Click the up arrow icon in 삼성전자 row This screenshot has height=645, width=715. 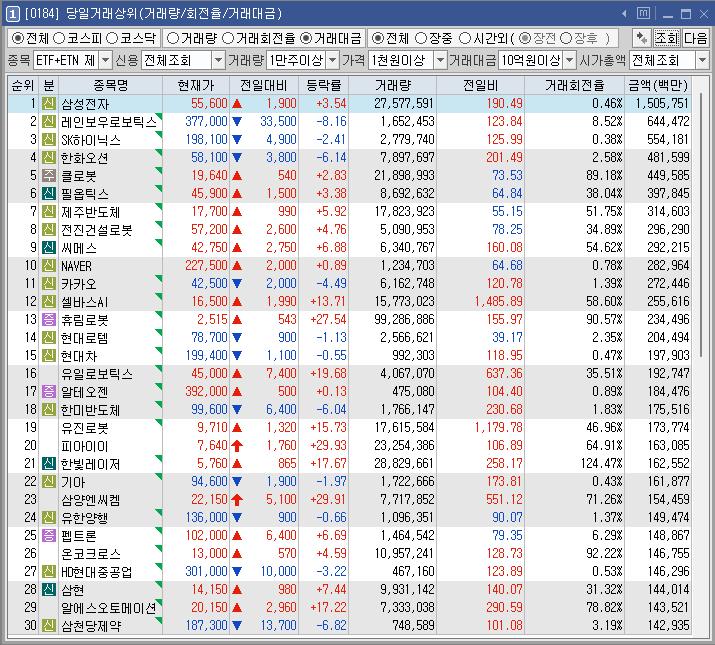(x=237, y=104)
